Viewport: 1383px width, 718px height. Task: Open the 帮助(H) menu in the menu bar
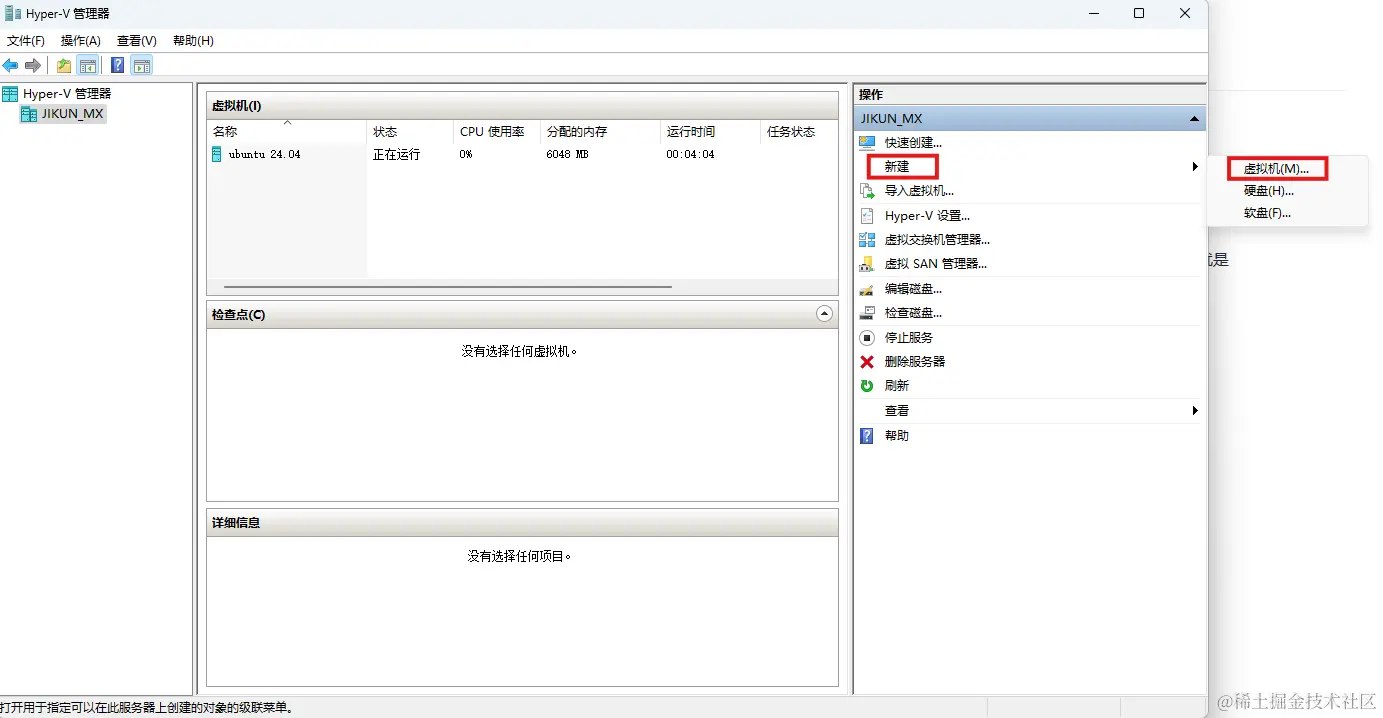click(194, 41)
